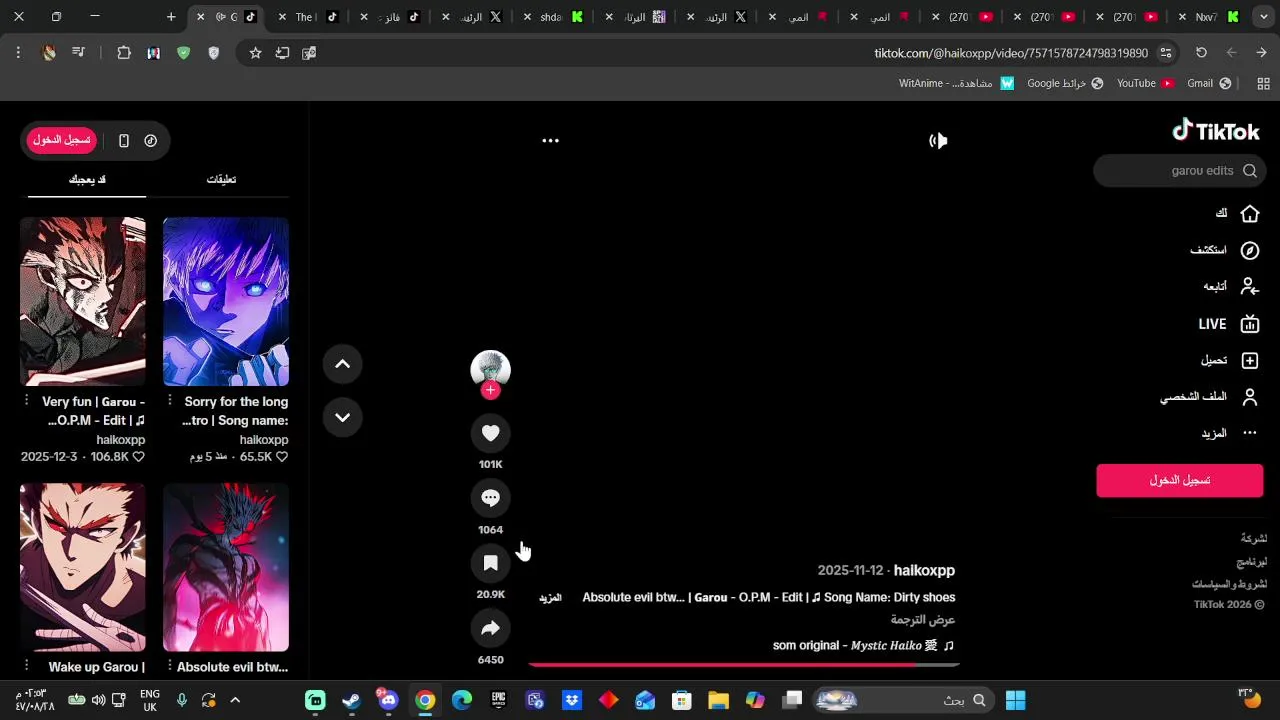Open 'Wake up Garou' video thumbnail

(x=83, y=567)
